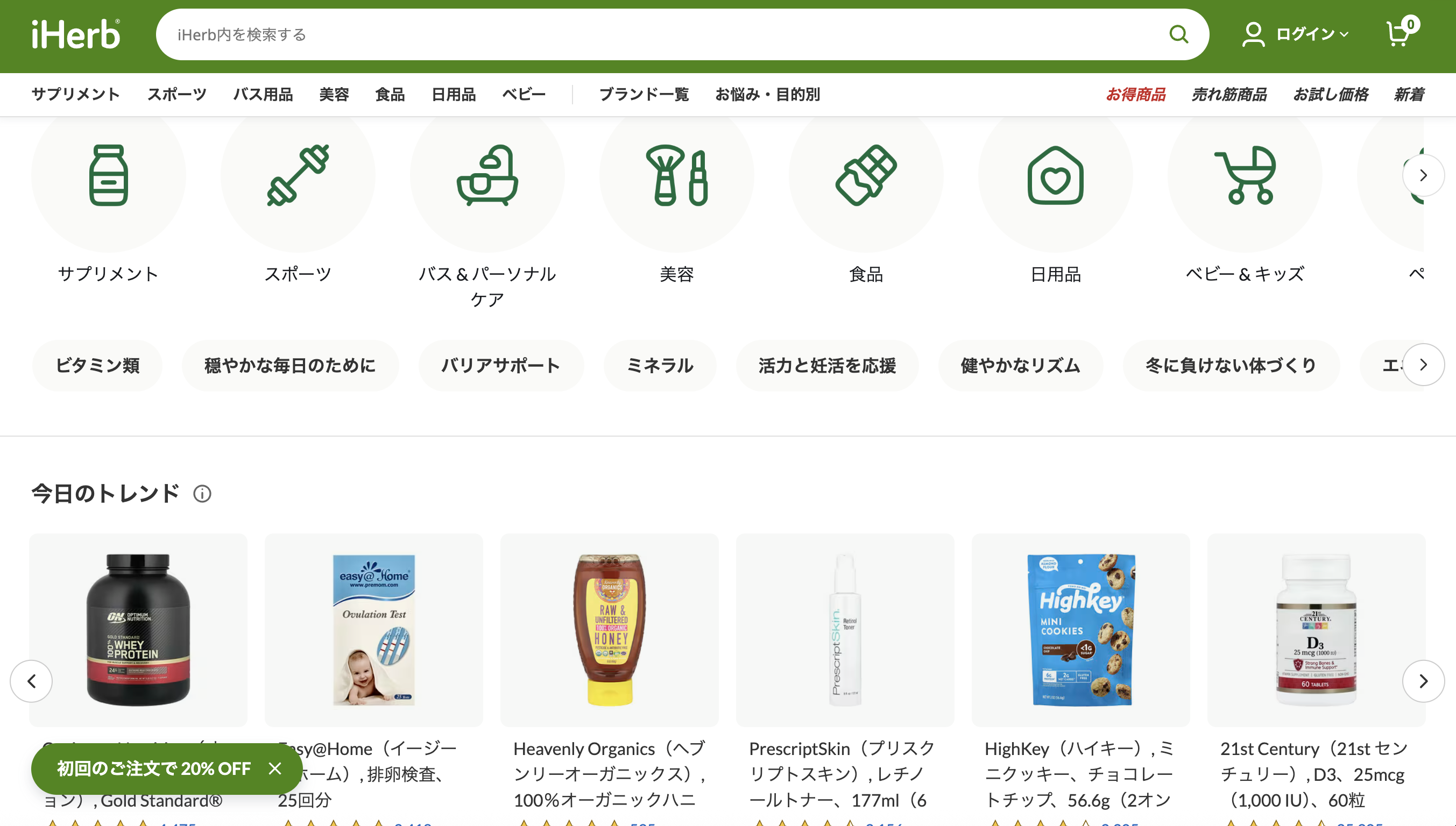Open the HighKey Mini Cookies image
1456x826 pixels.
[1080, 630]
